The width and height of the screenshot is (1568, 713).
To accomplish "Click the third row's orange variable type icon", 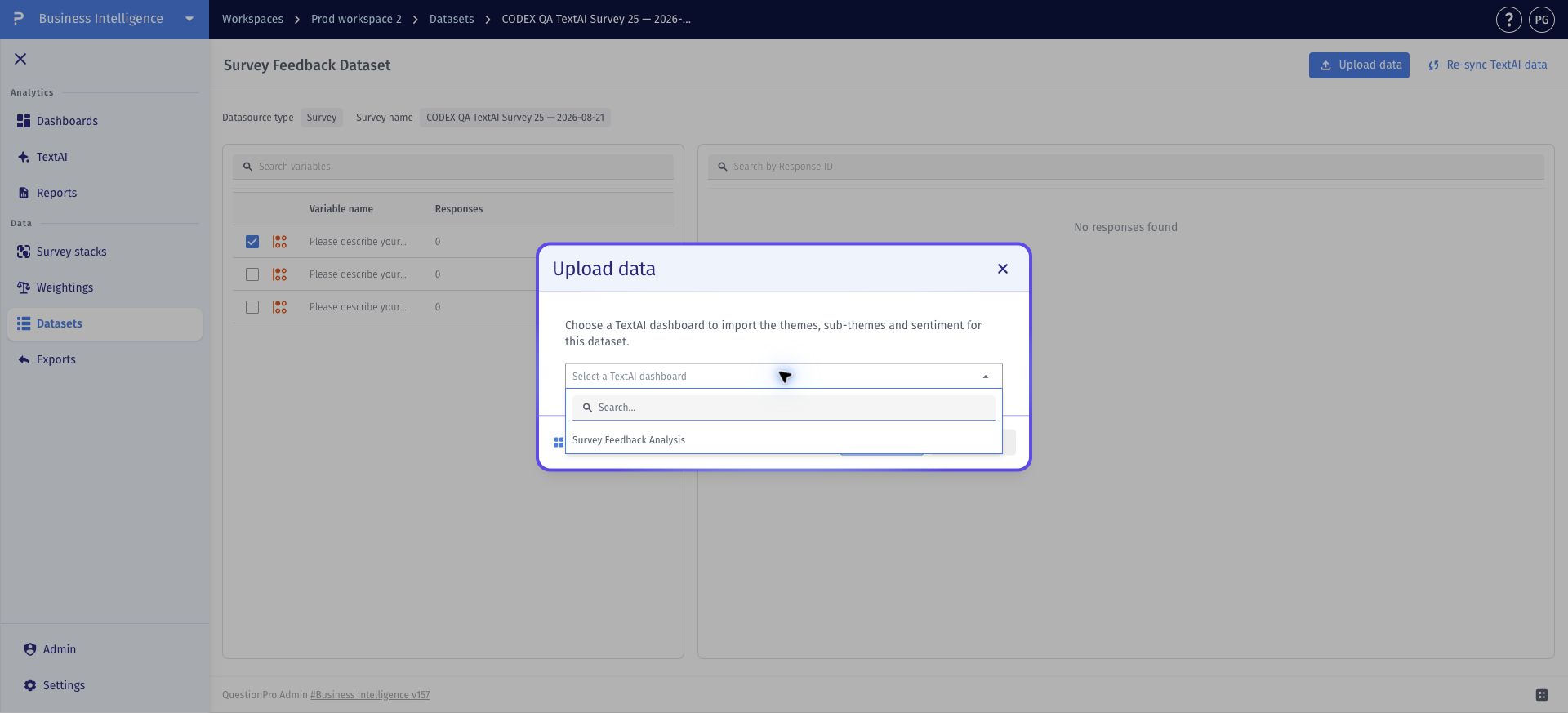I will 279,307.
